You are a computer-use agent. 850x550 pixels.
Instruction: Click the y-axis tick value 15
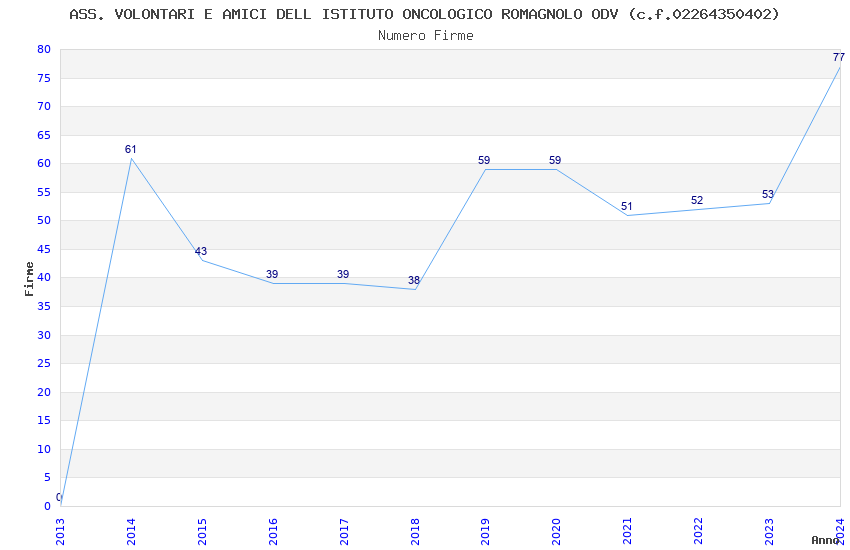[x=44, y=420]
